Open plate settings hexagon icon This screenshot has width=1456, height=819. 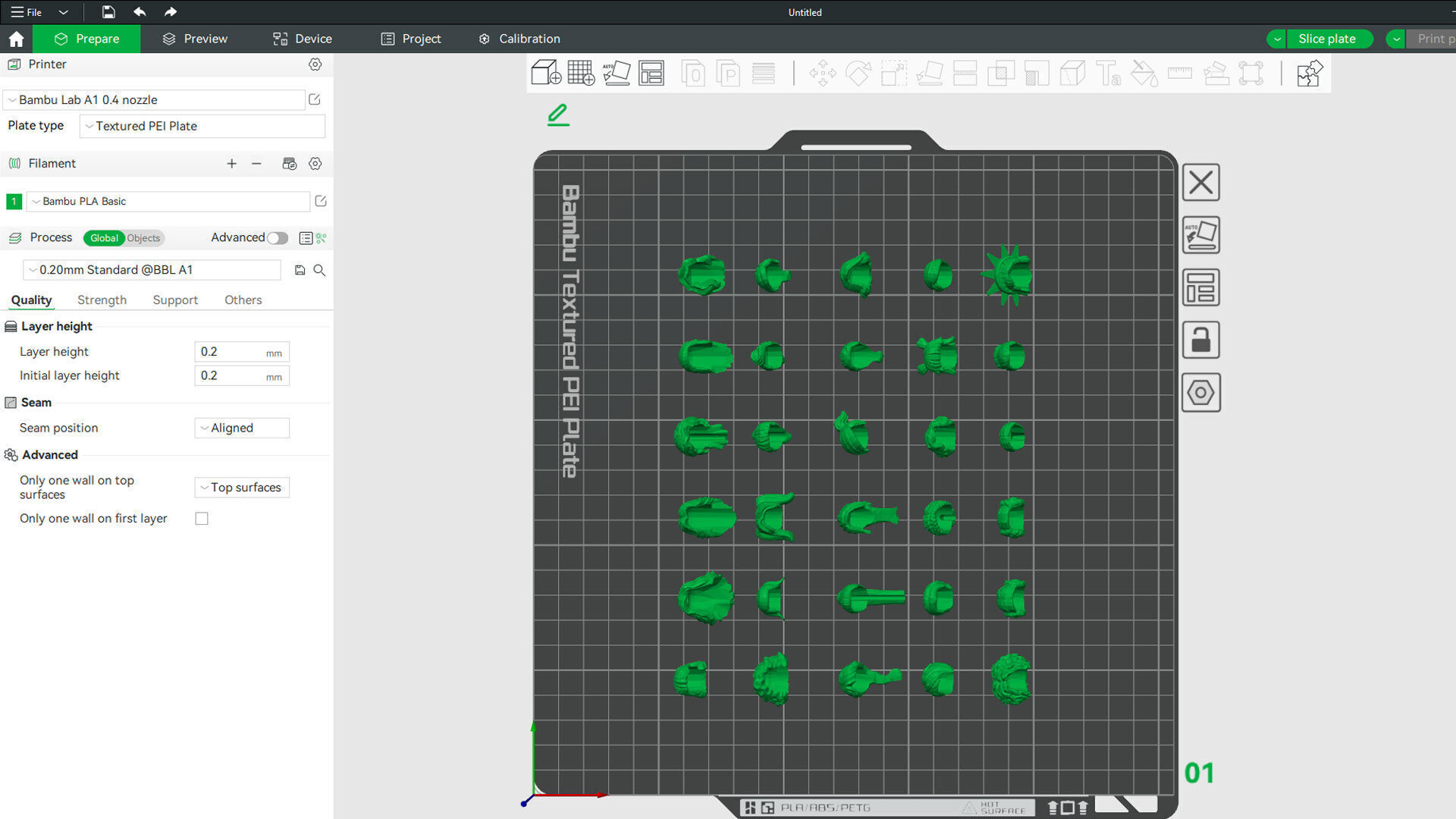[1200, 393]
